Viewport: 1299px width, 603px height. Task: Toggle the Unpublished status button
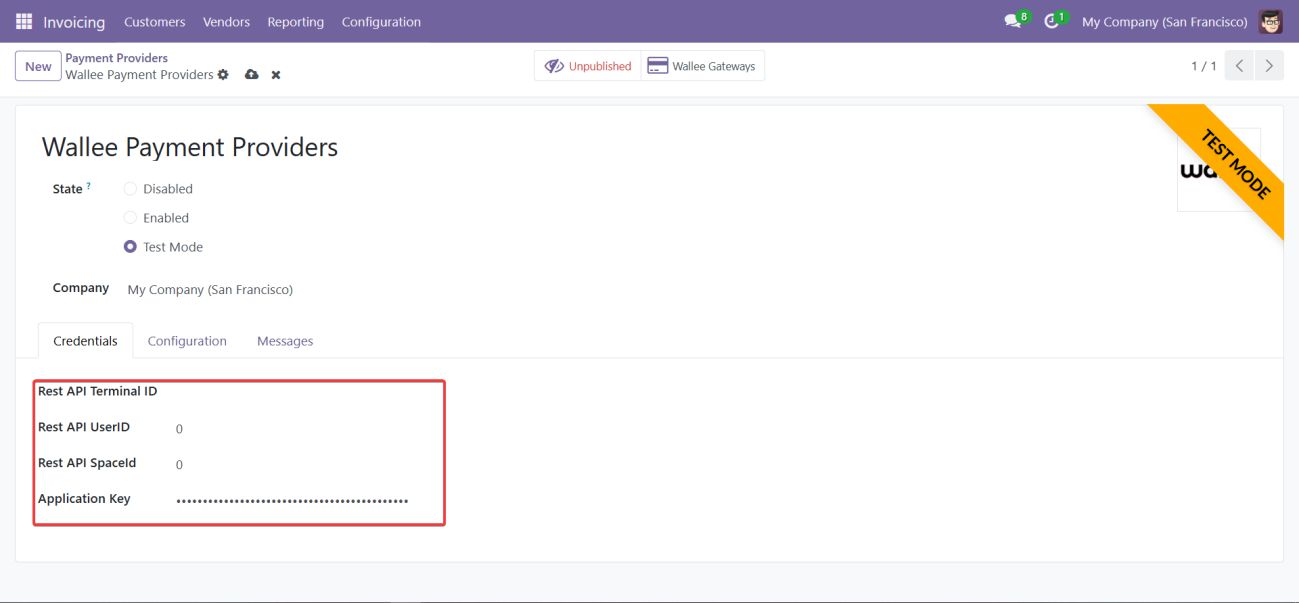pos(588,66)
